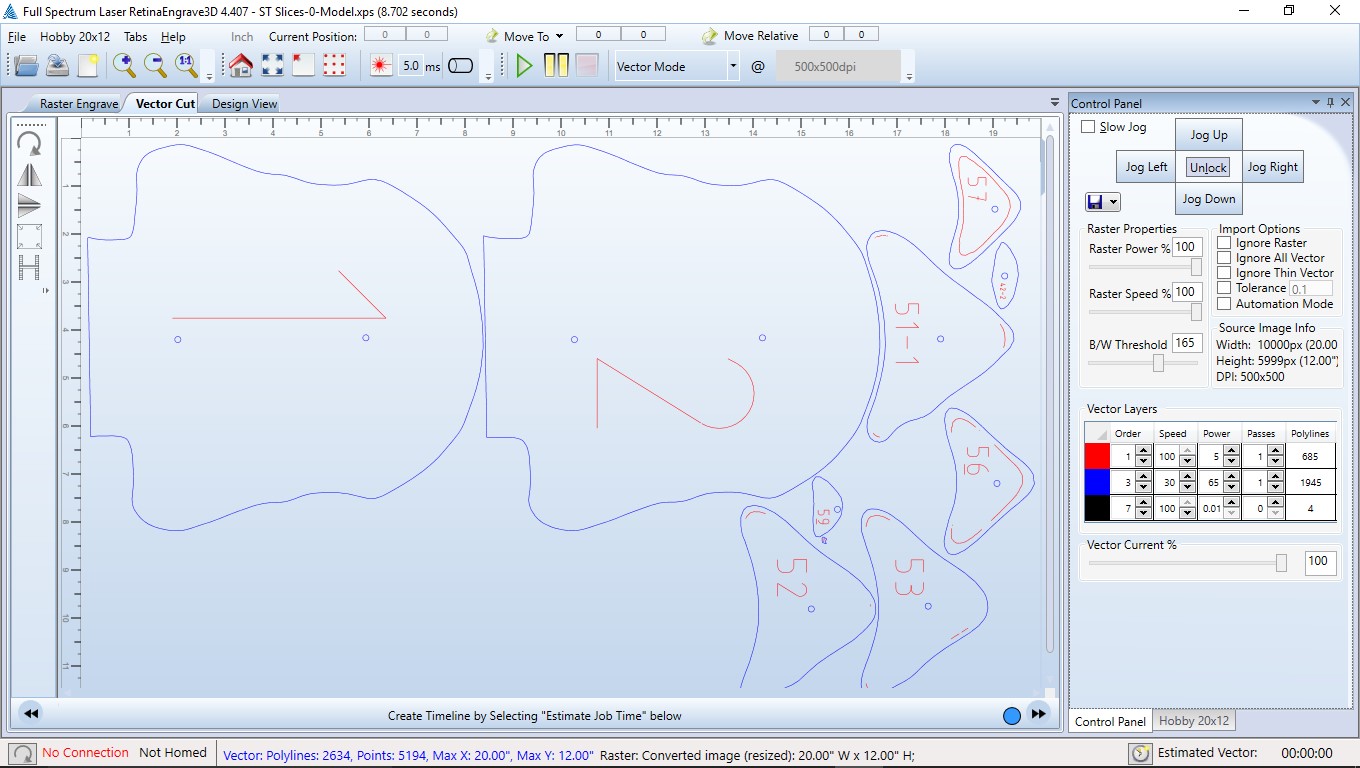Click the red dotted perimeter icon
The height and width of the screenshot is (768, 1360).
[334, 66]
